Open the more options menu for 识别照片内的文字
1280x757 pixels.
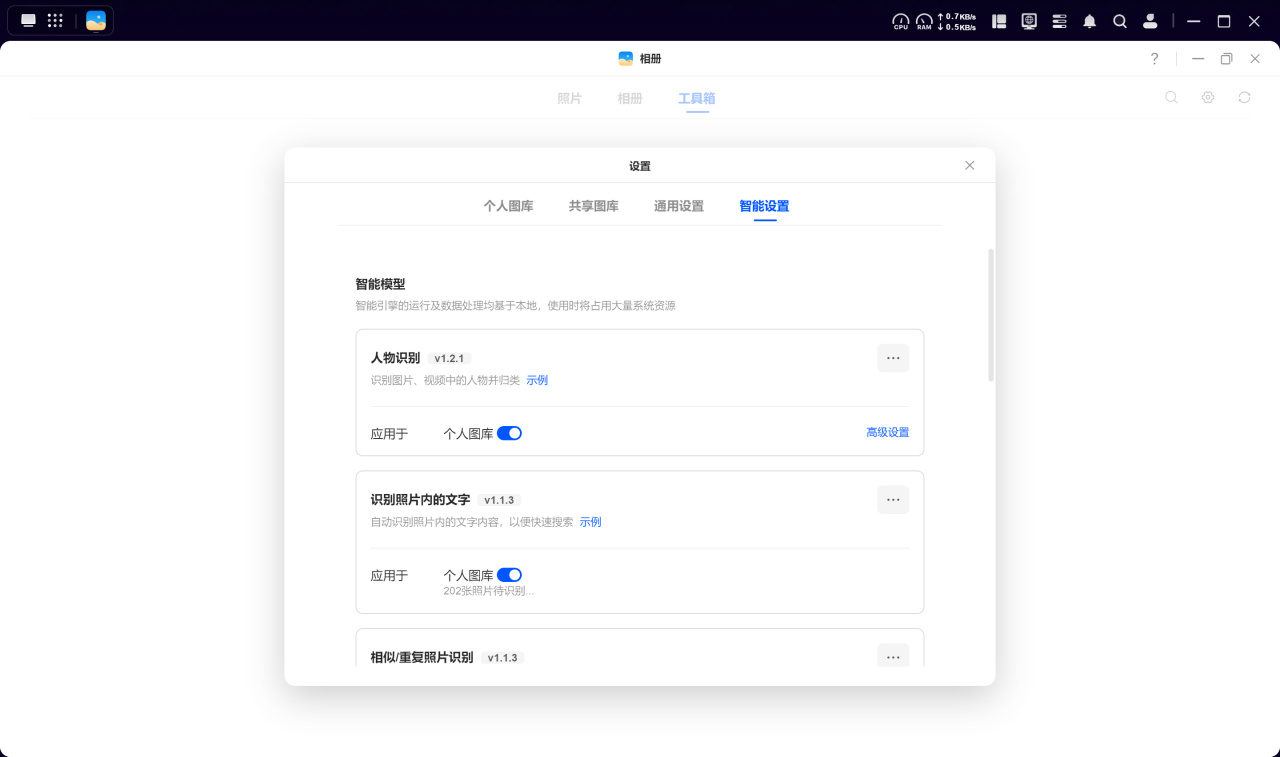click(893, 500)
